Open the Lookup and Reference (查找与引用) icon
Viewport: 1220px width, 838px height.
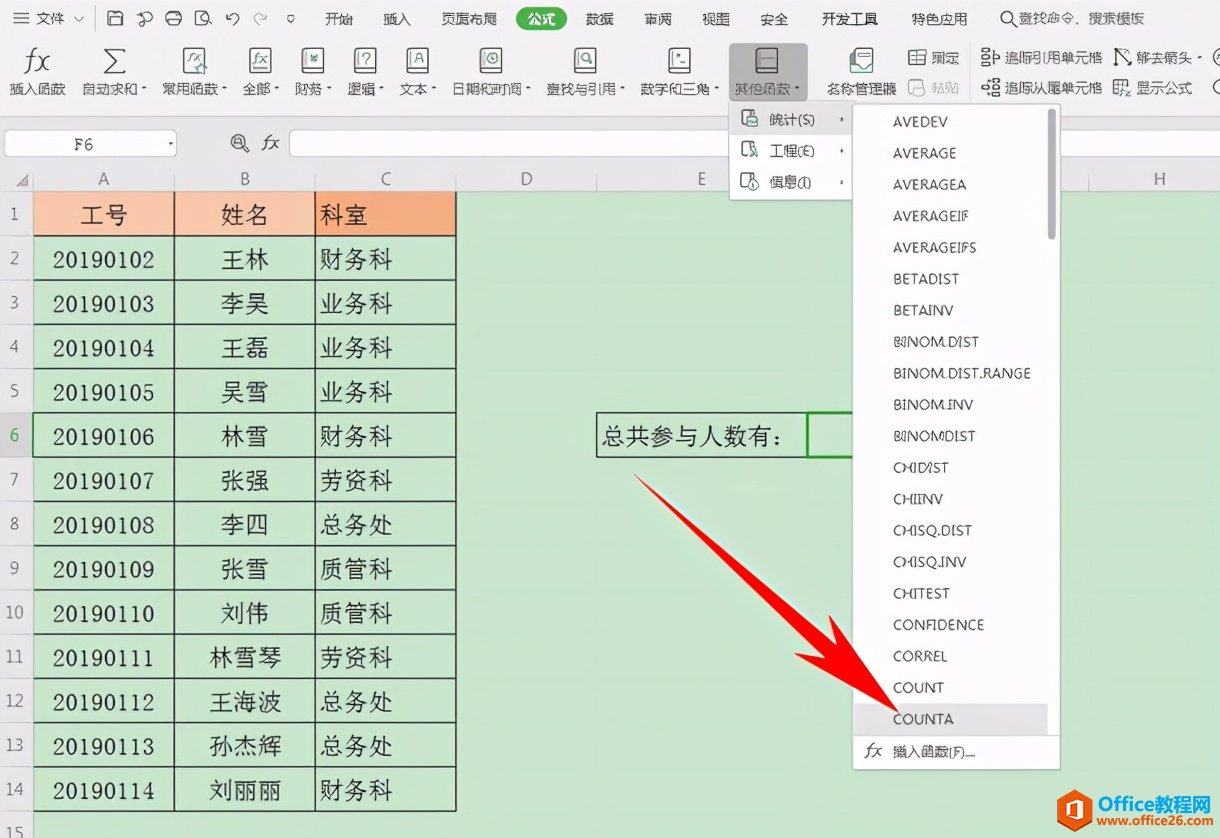[x=584, y=62]
